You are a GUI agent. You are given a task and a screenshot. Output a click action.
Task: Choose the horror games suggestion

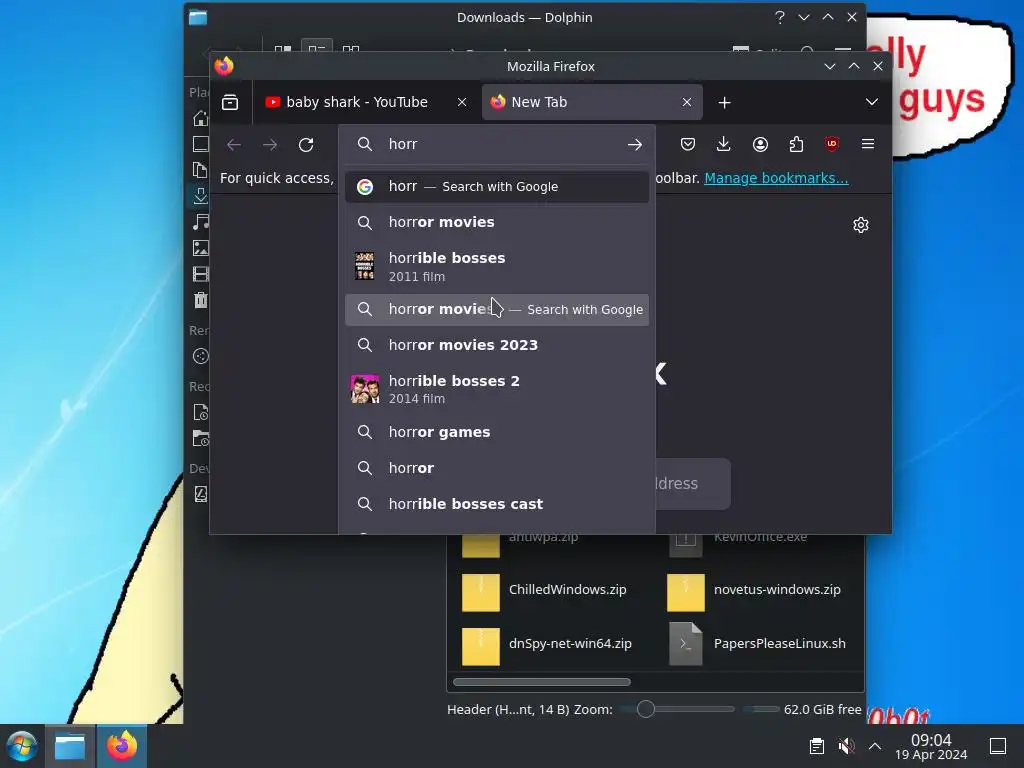click(x=496, y=432)
